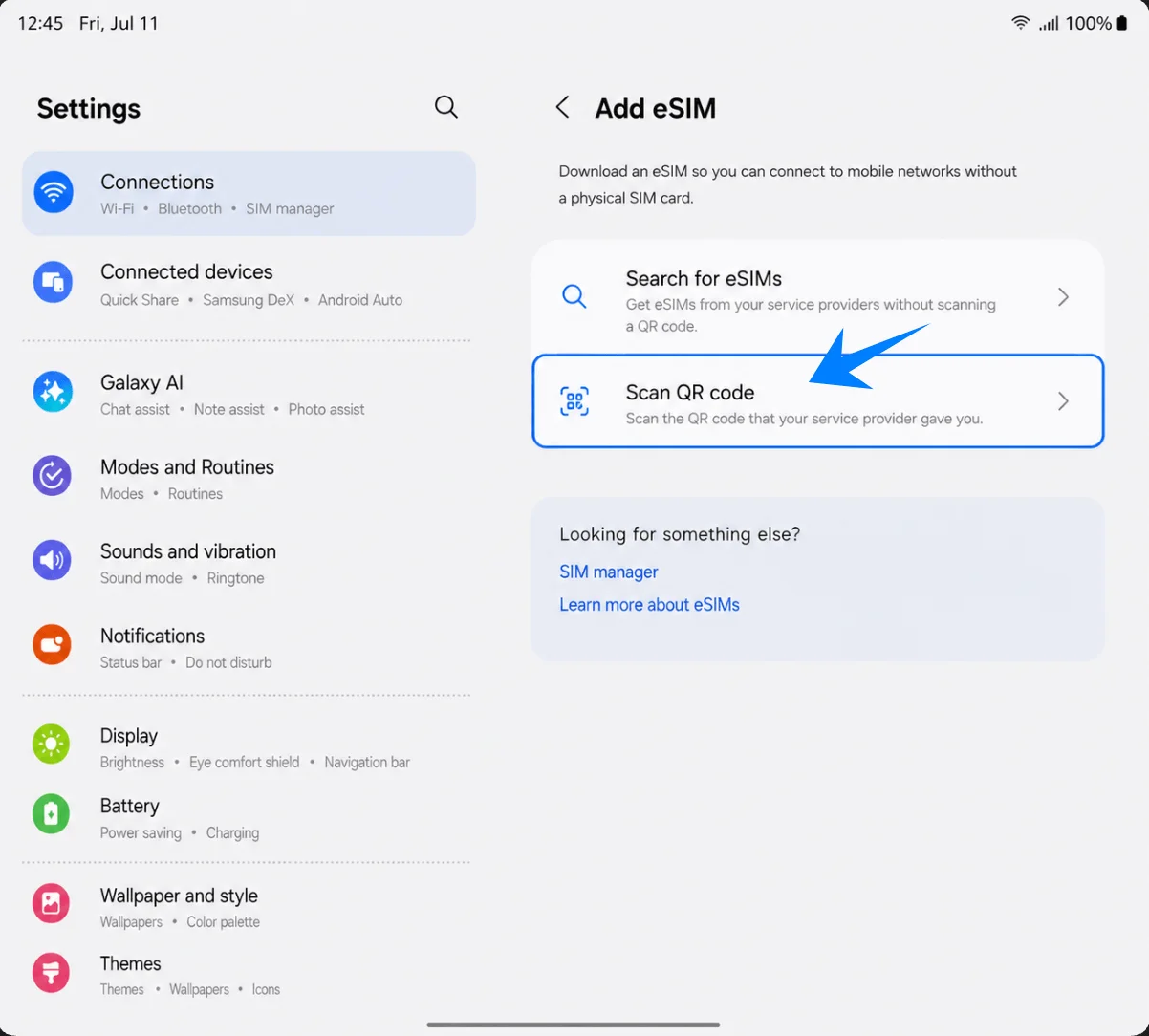Open Sounds and vibration settings

pyautogui.click(x=249, y=563)
